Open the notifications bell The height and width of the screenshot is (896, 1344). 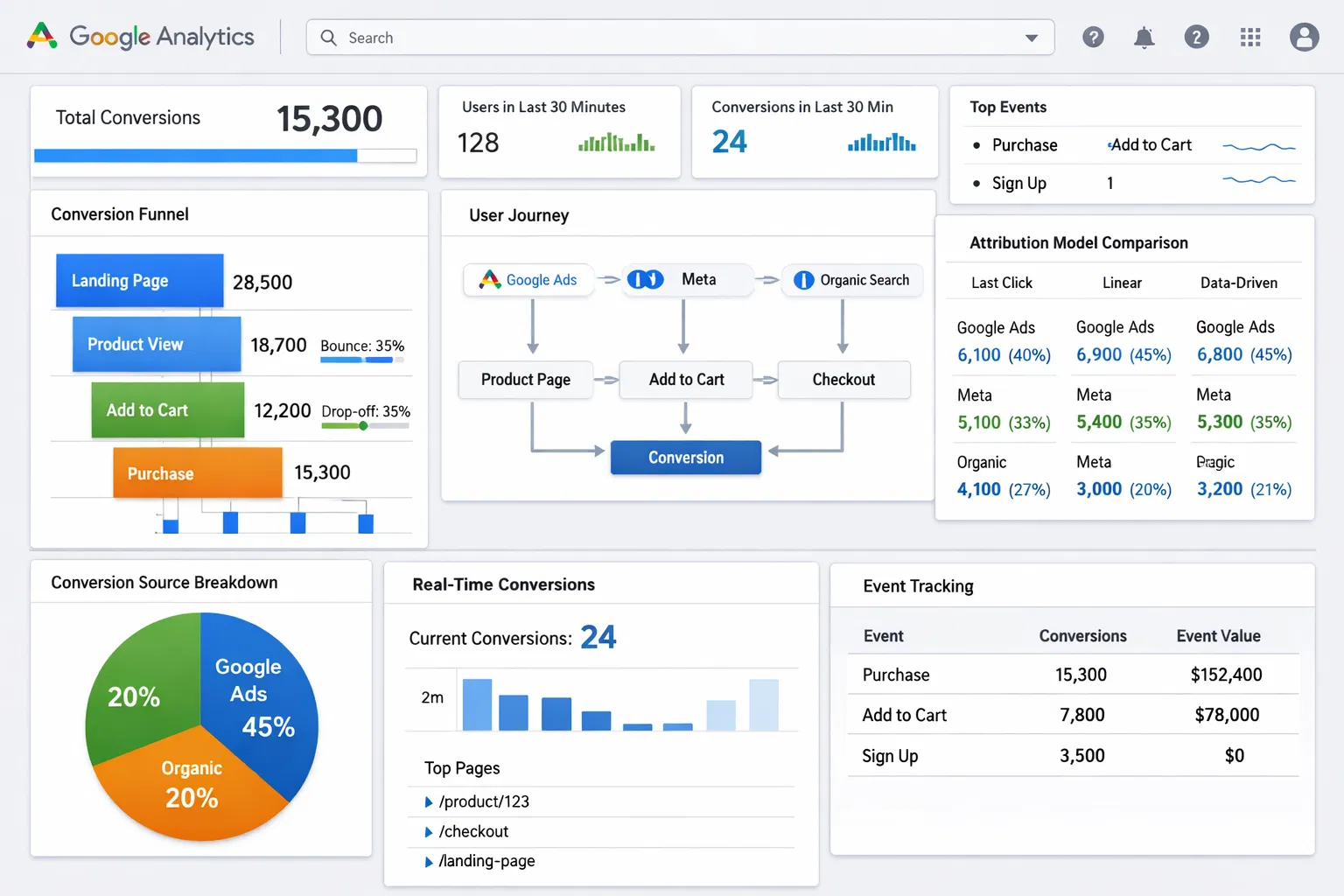coord(1144,37)
